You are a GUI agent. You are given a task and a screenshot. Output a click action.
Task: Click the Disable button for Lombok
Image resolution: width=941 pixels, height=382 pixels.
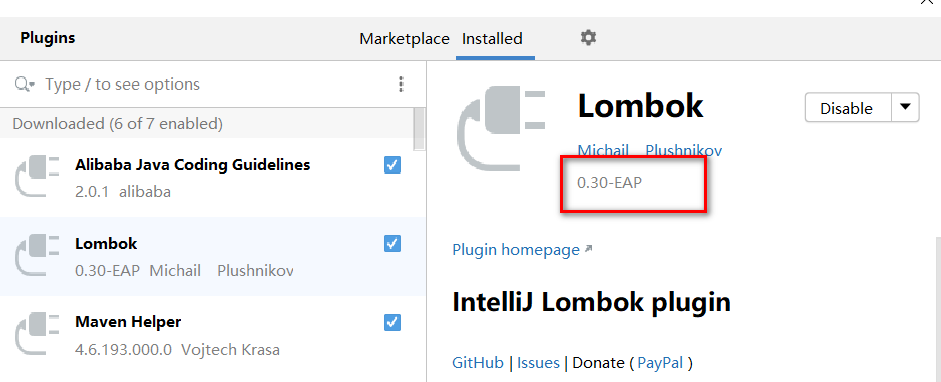point(847,107)
